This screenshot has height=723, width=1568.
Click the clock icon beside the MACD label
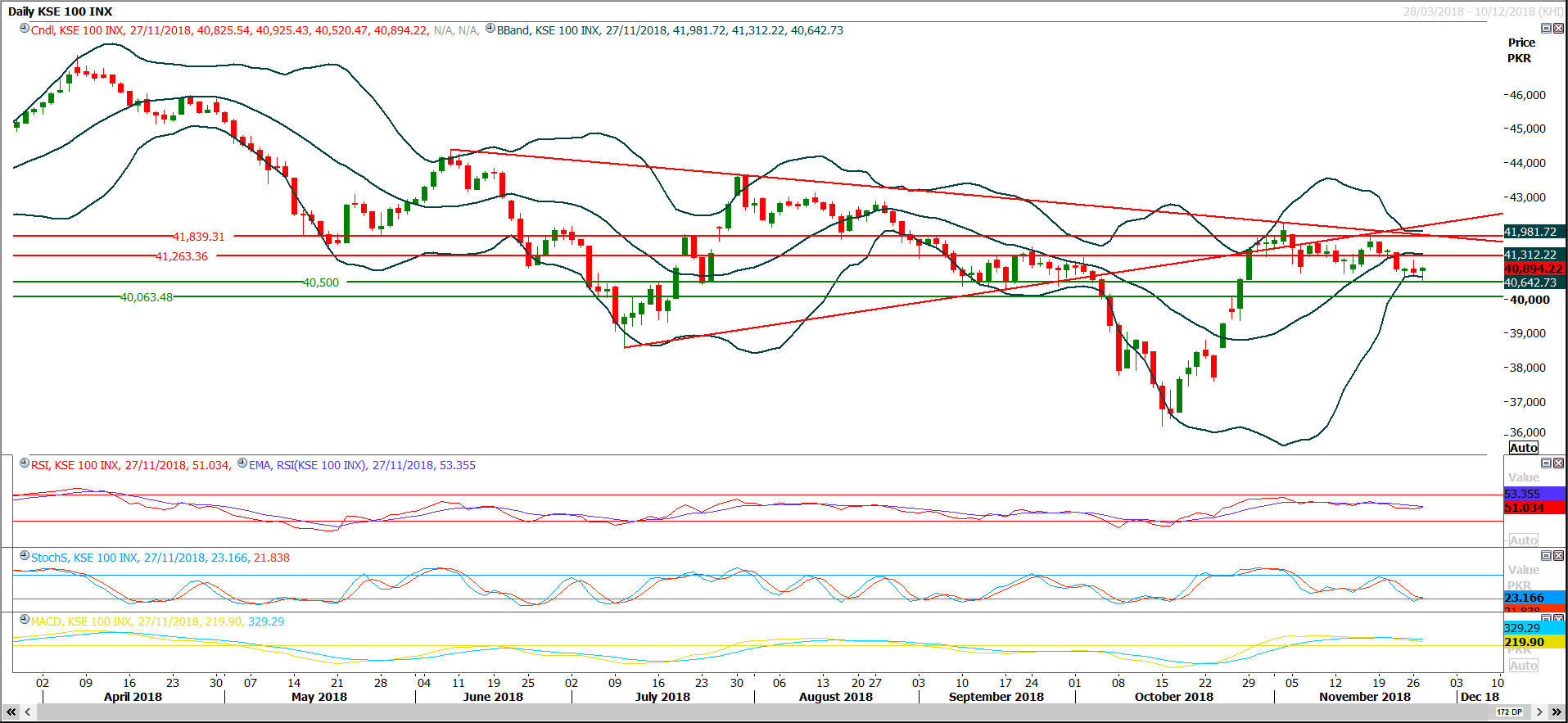25,620
